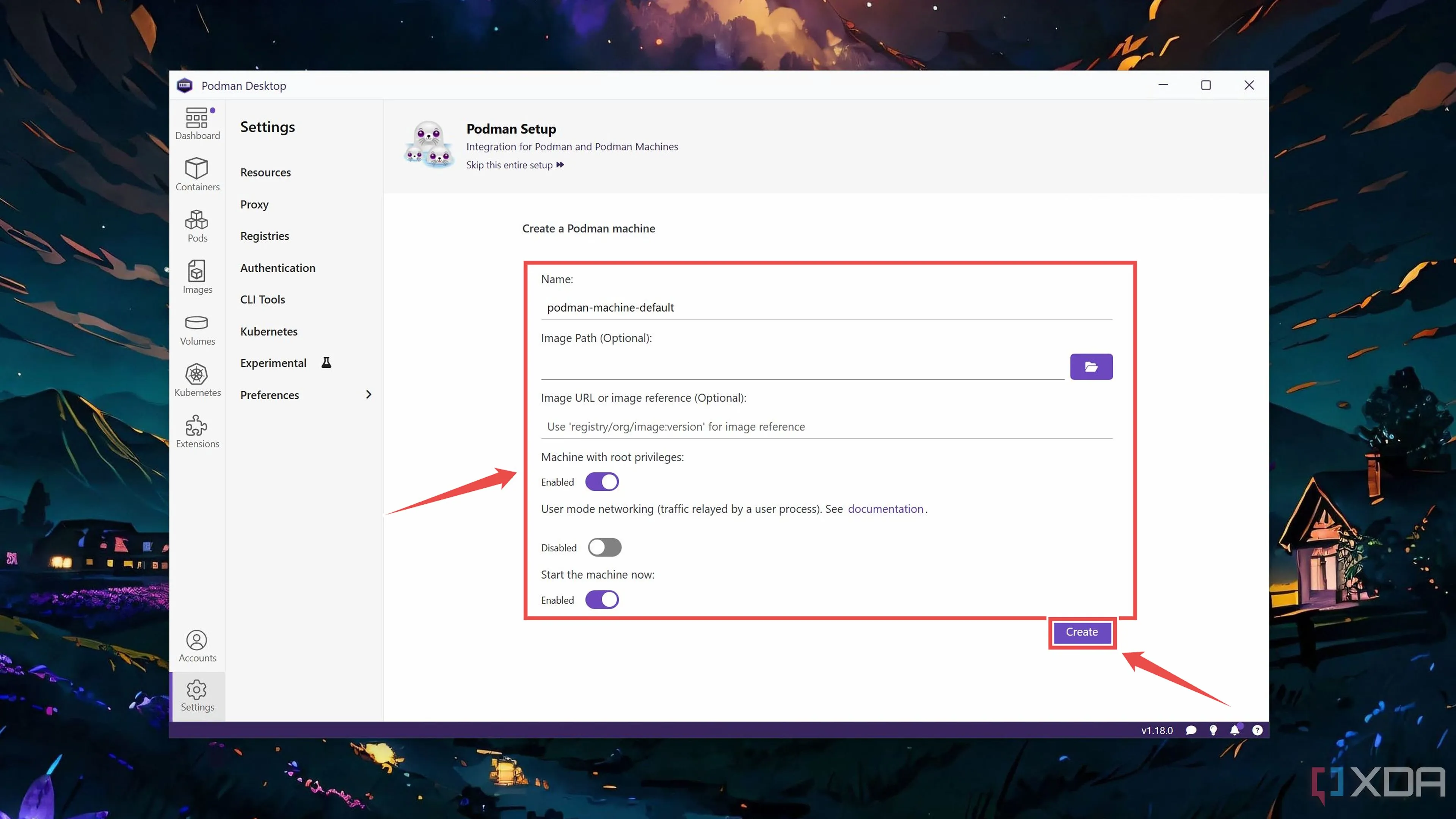The width and height of the screenshot is (1456, 819).
Task: Select Registries in Settings menu
Action: tap(265, 236)
